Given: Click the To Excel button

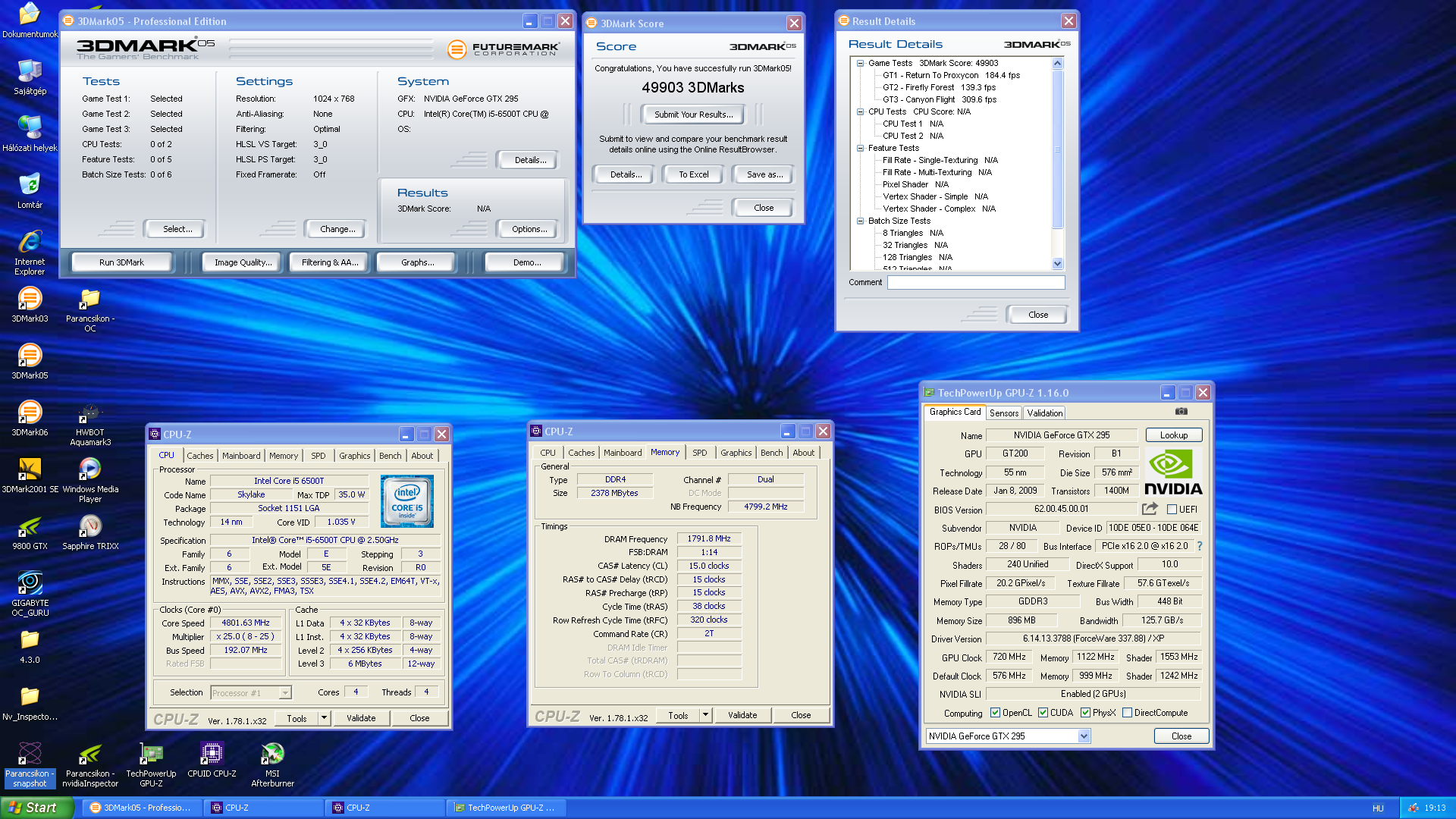Looking at the screenshot, I should pos(694,174).
